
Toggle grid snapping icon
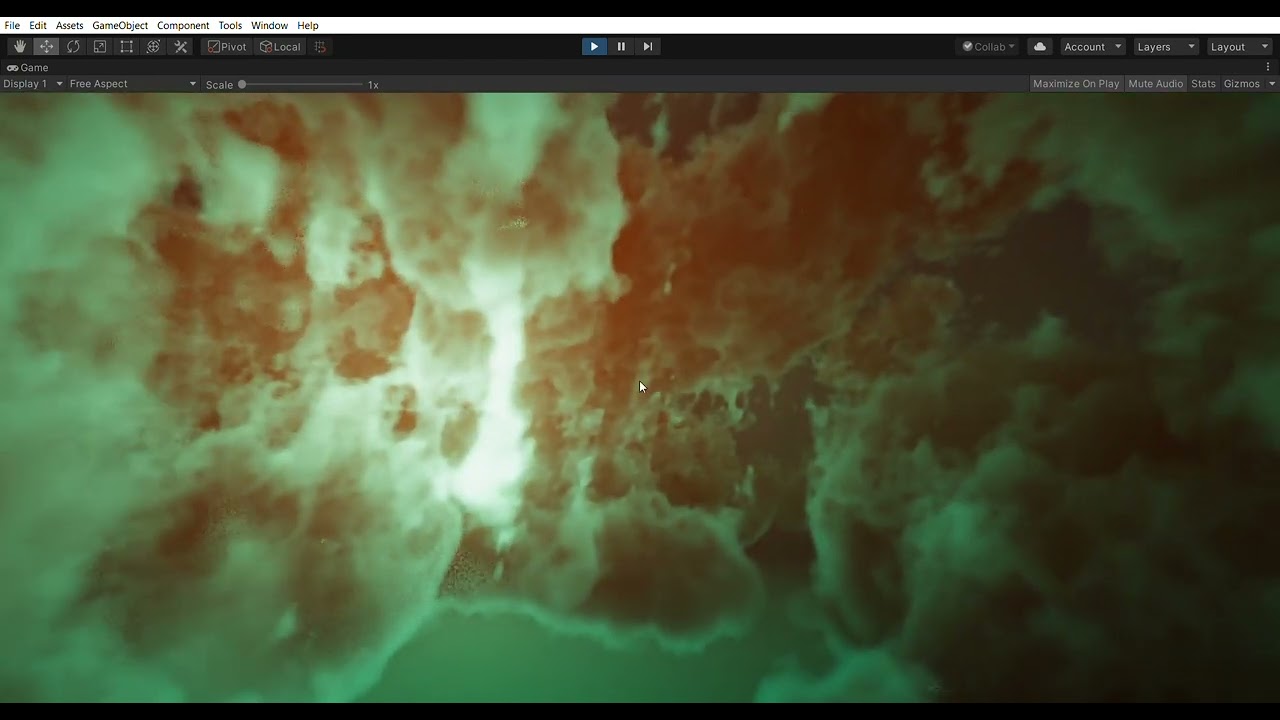coord(320,47)
